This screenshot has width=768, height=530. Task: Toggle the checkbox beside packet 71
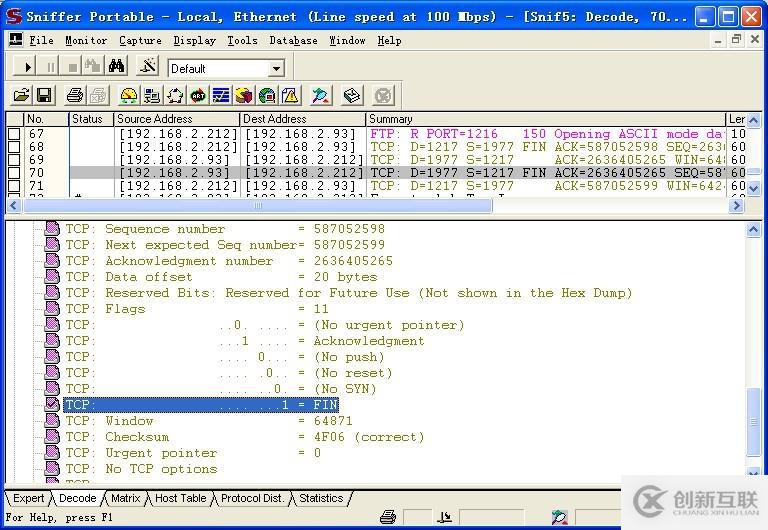click(x=14, y=186)
